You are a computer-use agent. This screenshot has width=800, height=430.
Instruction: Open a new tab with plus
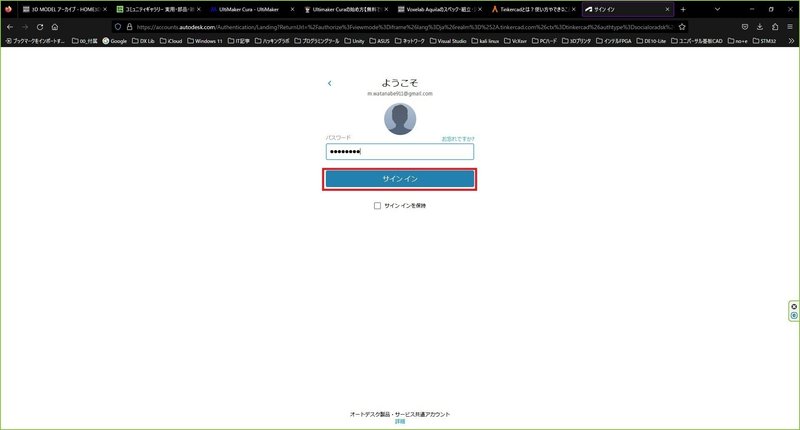coord(683,9)
